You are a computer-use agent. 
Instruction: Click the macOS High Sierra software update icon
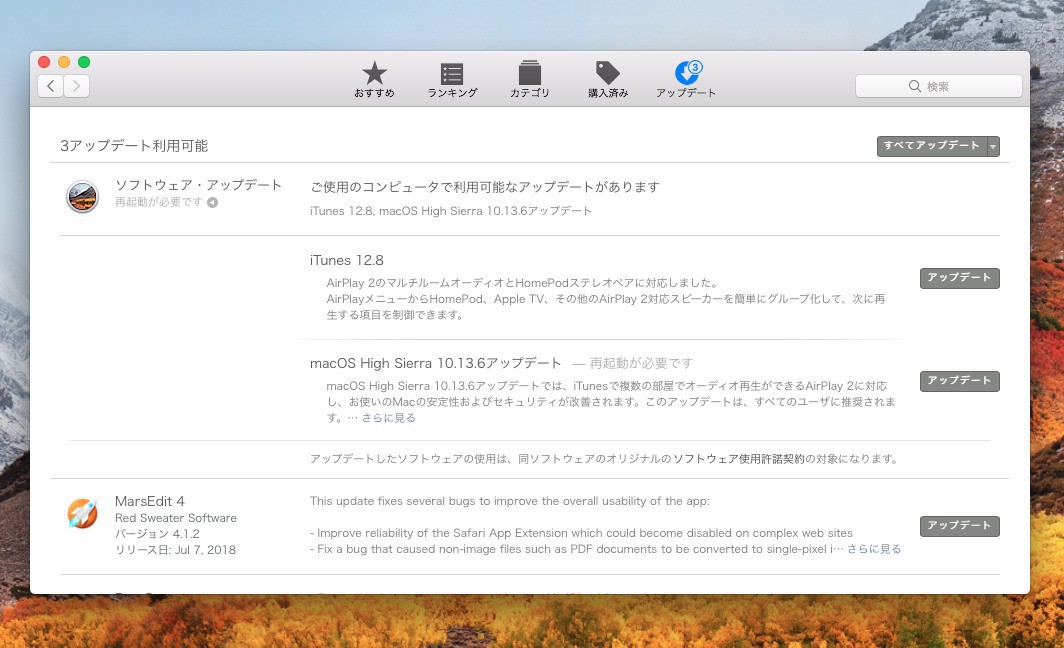tap(82, 197)
